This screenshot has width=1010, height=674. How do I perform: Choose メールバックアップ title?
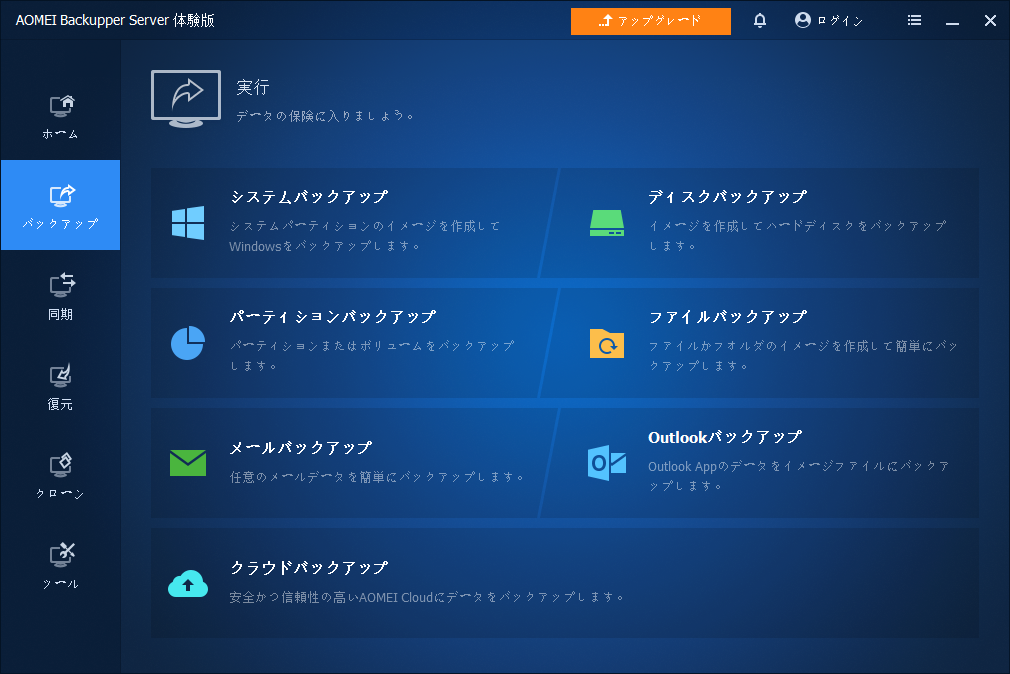[301, 448]
